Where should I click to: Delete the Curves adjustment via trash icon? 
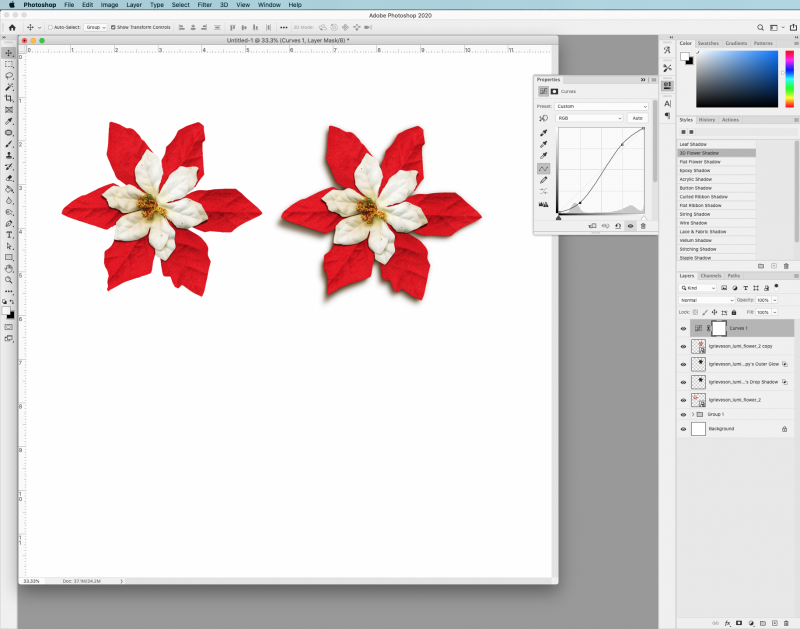pos(643,226)
